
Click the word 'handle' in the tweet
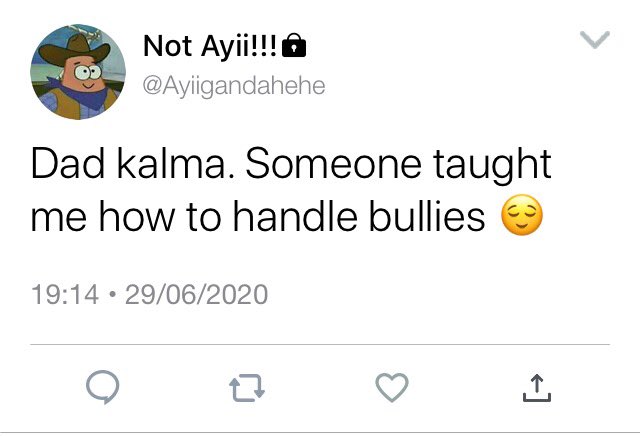[x=295, y=216]
